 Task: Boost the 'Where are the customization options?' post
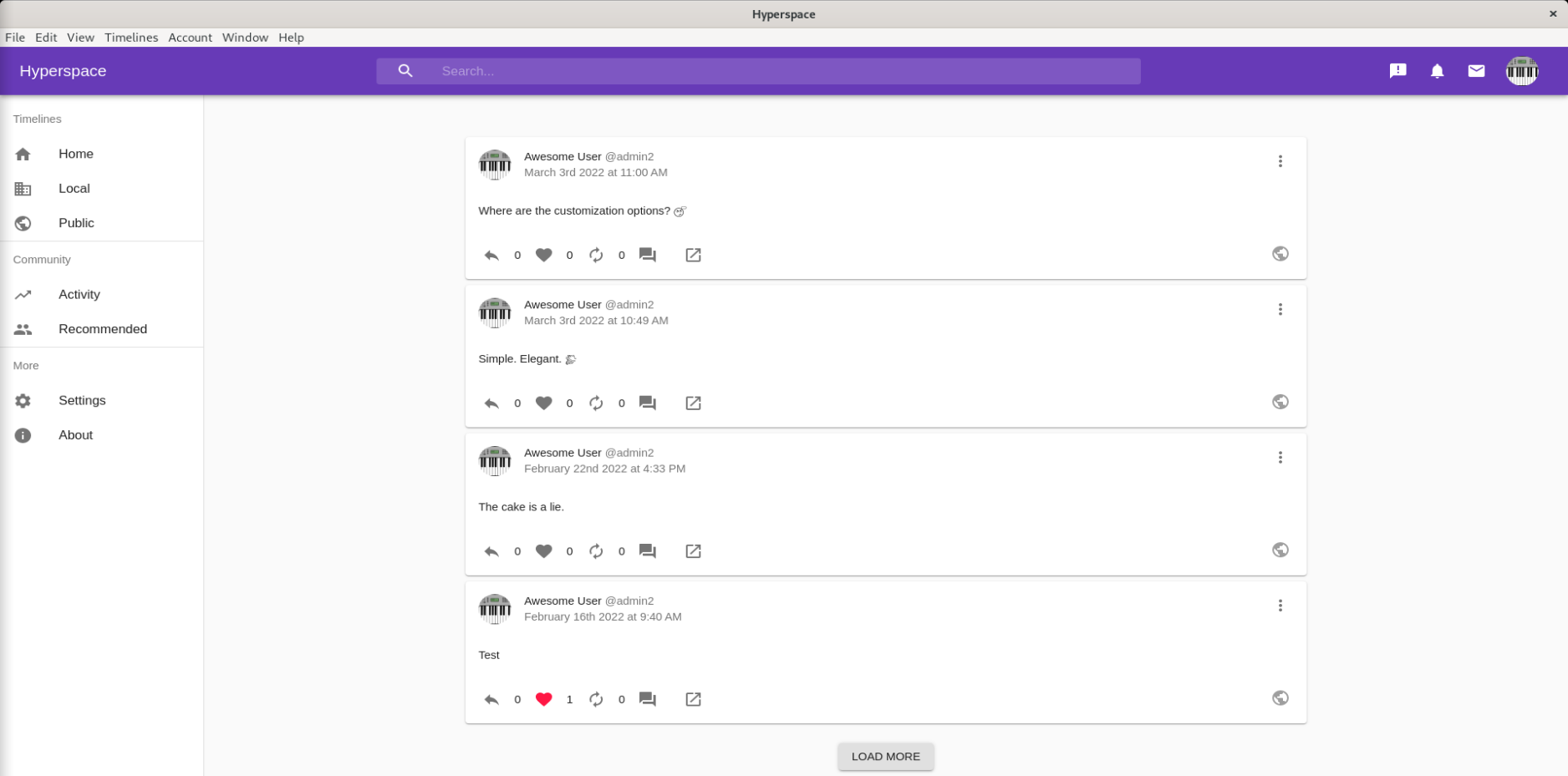(x=595, y=255)
